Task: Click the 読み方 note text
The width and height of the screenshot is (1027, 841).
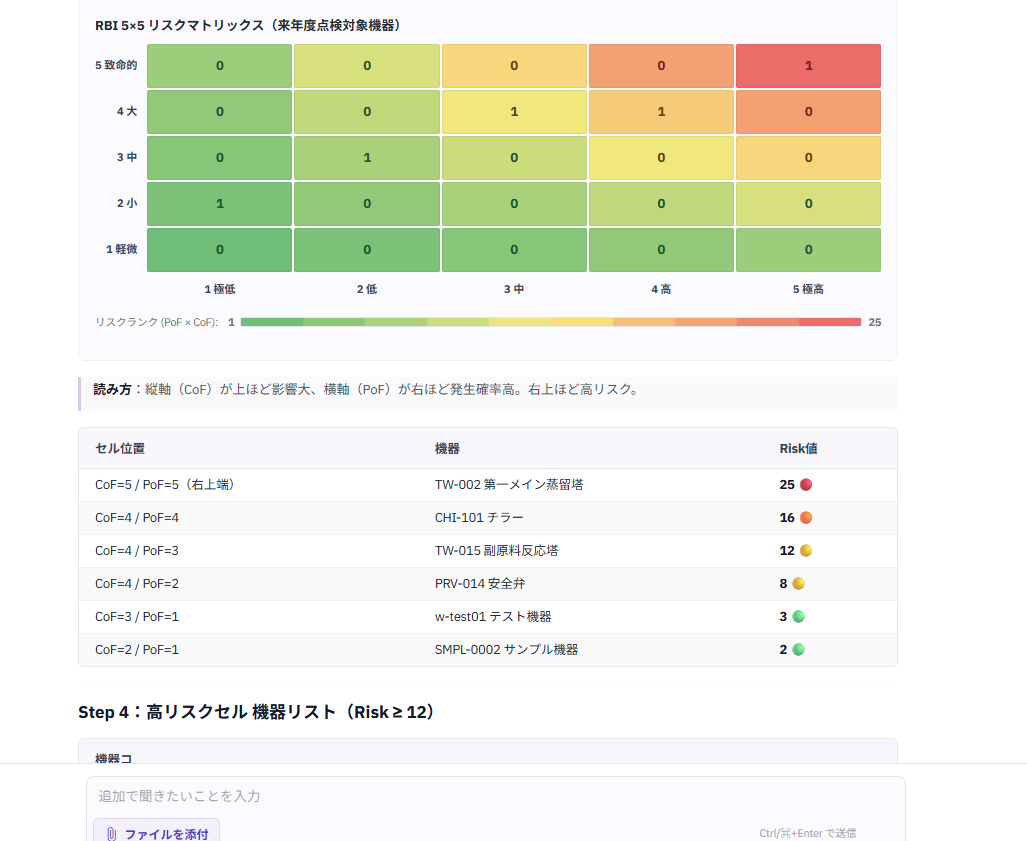Action: tap(366, 390)
